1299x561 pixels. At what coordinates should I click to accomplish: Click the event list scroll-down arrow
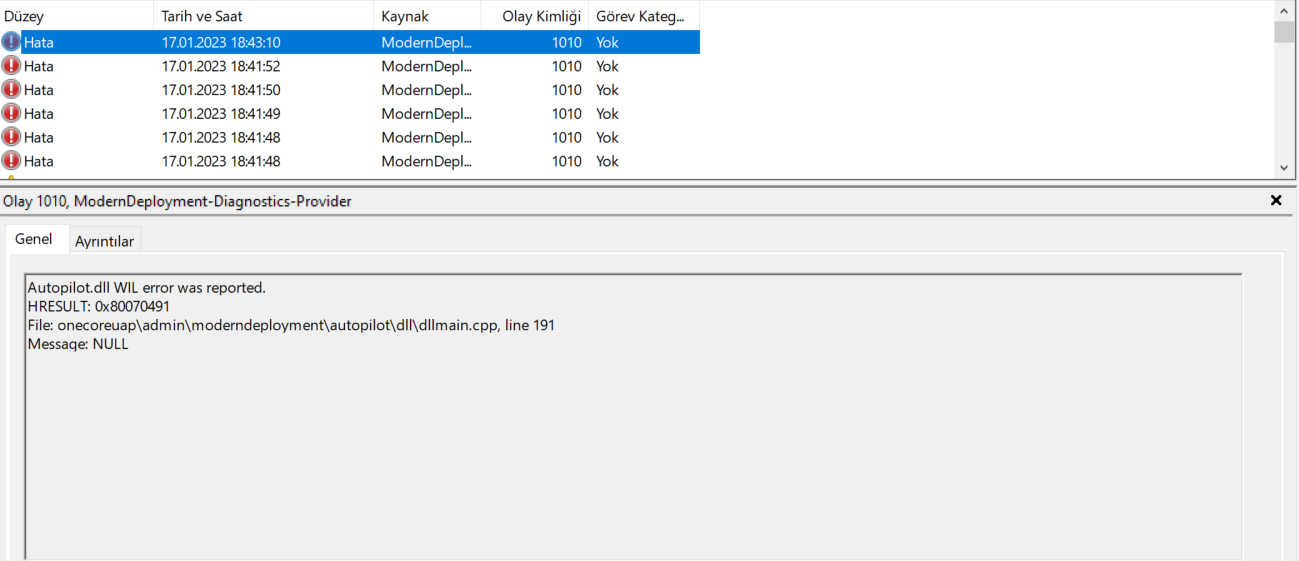click(1284, 168)
